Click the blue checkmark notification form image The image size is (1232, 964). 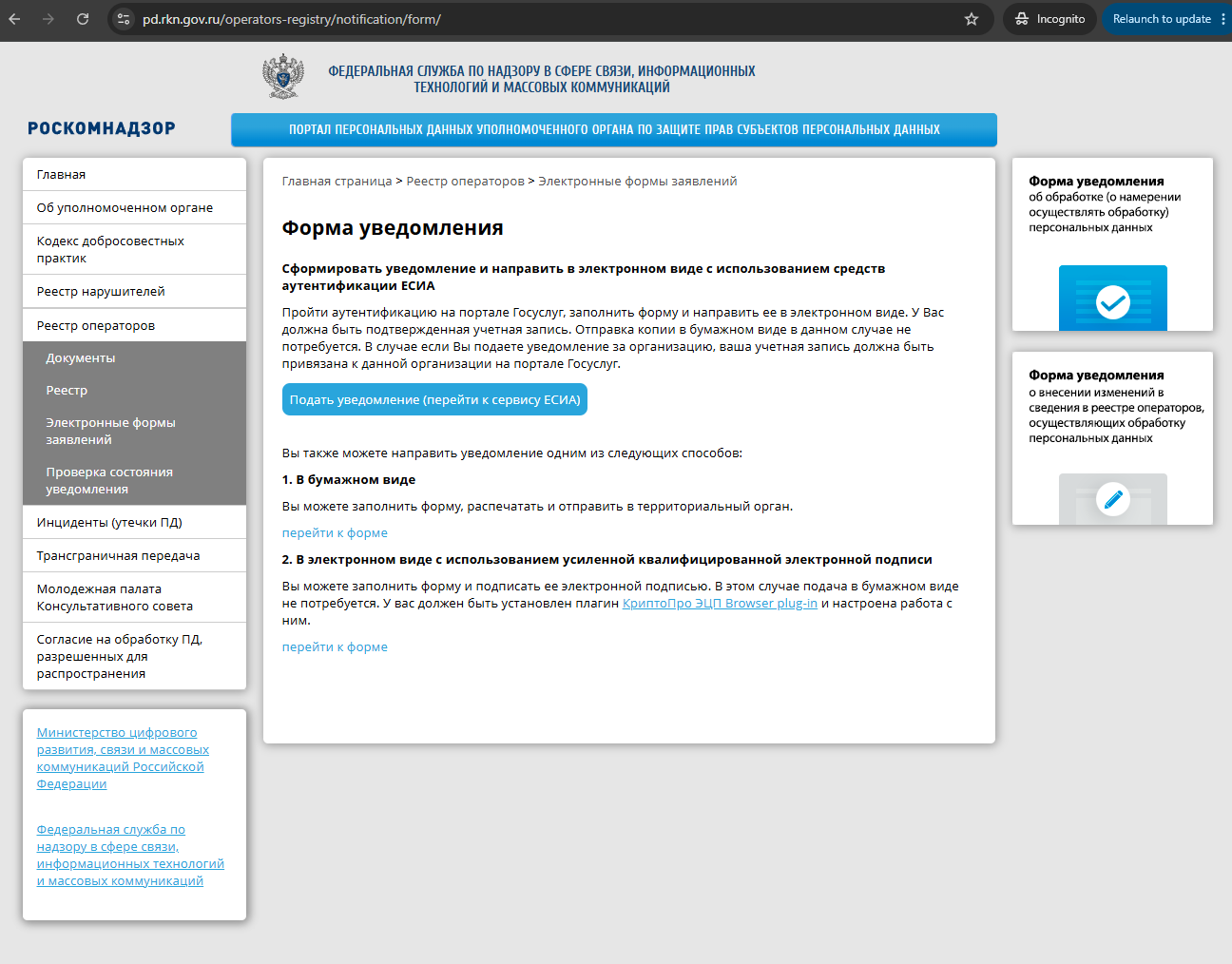pyautogui.click(x=1112, y=298)
